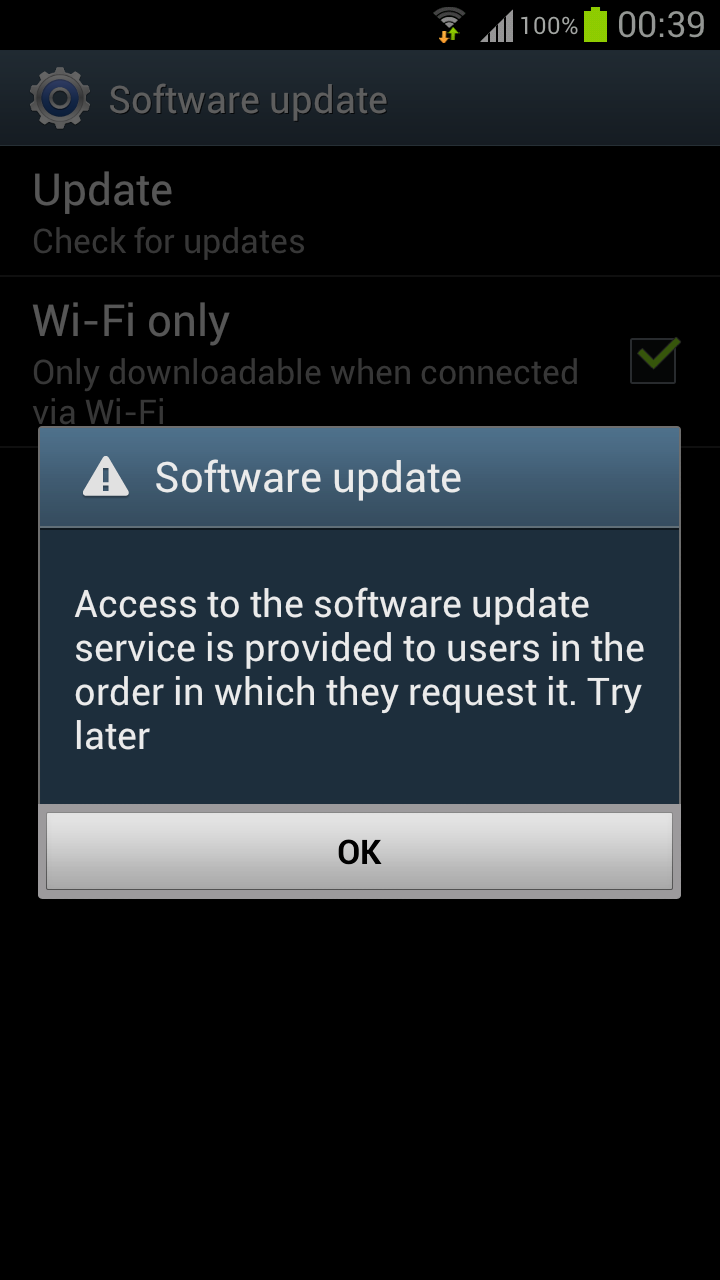Tap the dialog's Software update title text

pyautogui.click(x=308, y=478)
